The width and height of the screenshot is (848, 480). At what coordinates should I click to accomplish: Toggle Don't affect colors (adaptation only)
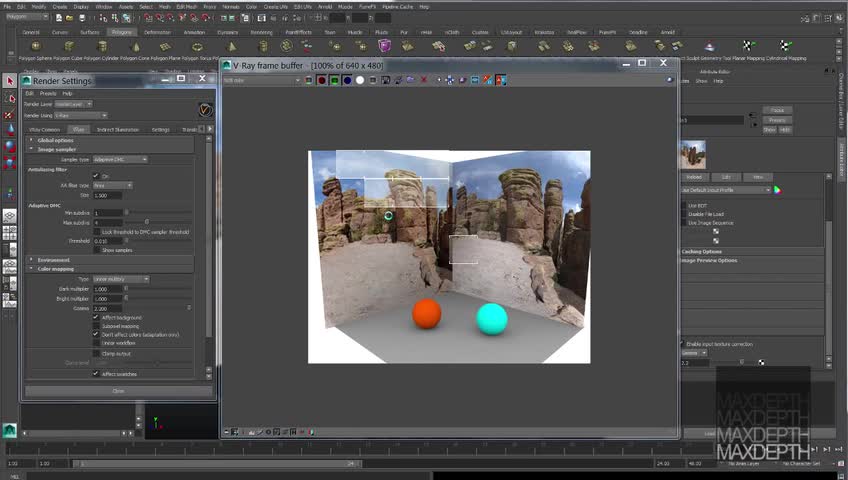(96, 335)
